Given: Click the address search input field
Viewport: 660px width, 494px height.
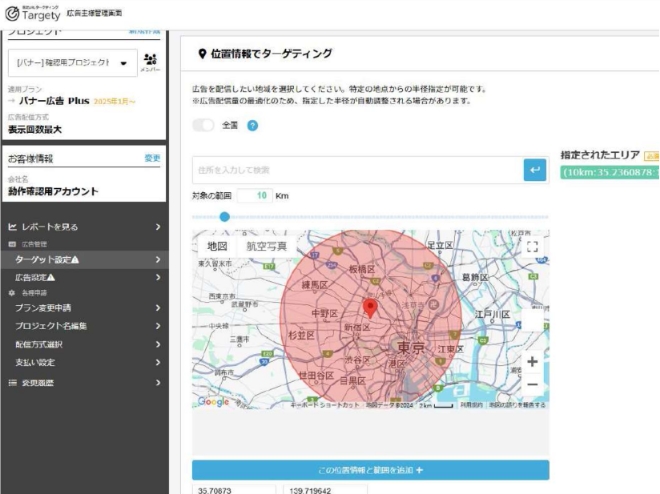Looking at the screenshot, I should click(358, 170).
